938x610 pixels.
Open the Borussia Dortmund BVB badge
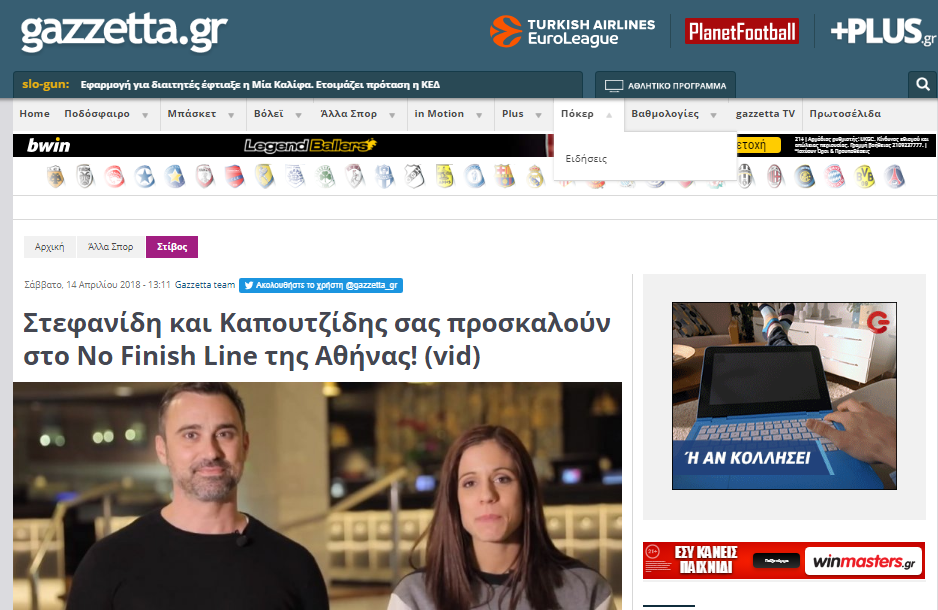click(x=865, y=177)
